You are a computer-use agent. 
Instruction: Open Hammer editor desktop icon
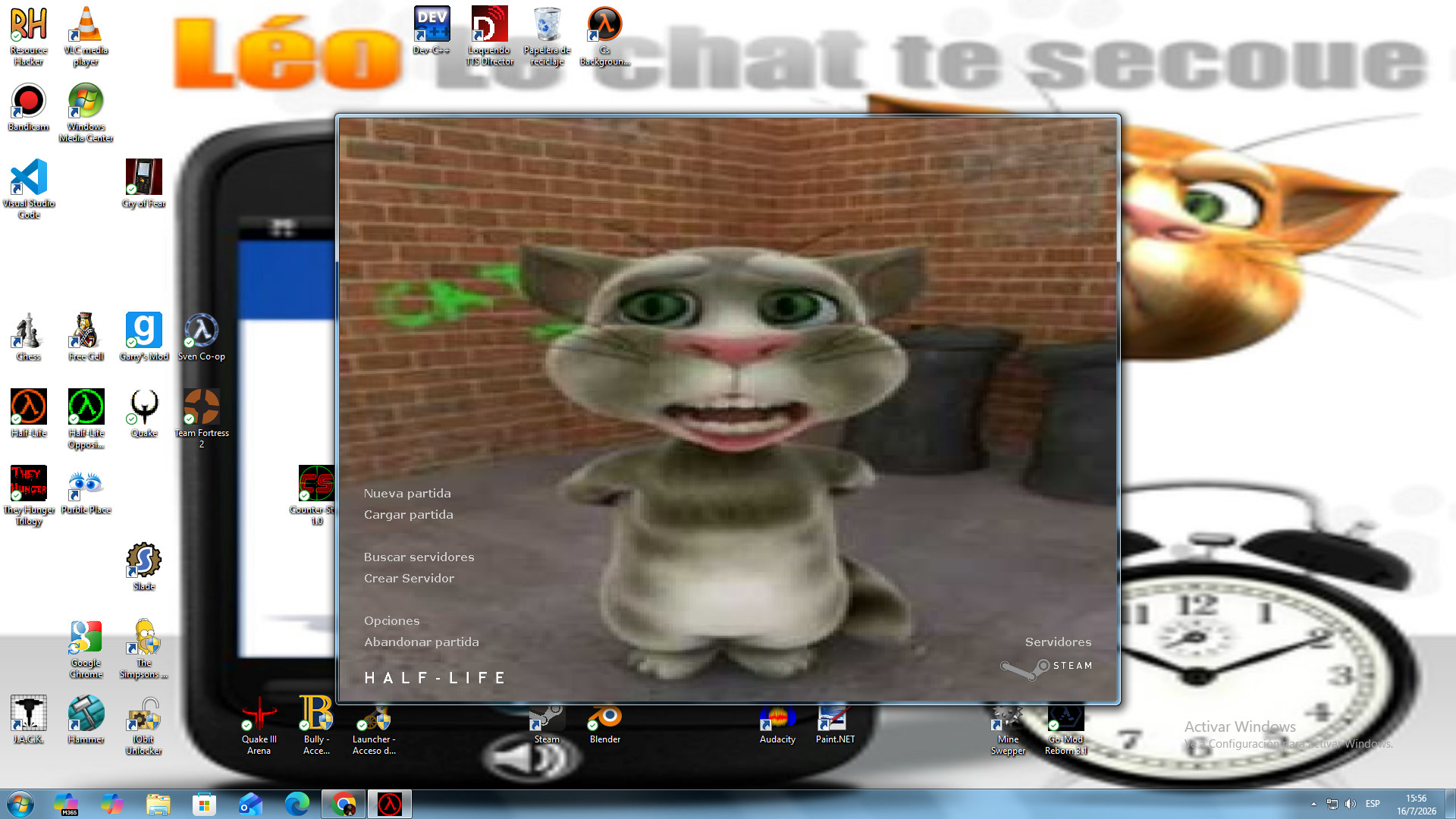[x=86, y=720]
